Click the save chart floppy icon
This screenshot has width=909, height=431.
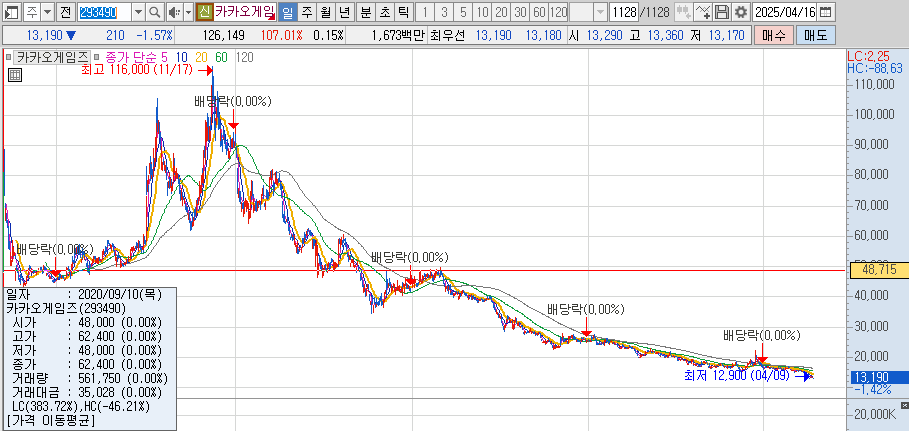pos(721,12)
